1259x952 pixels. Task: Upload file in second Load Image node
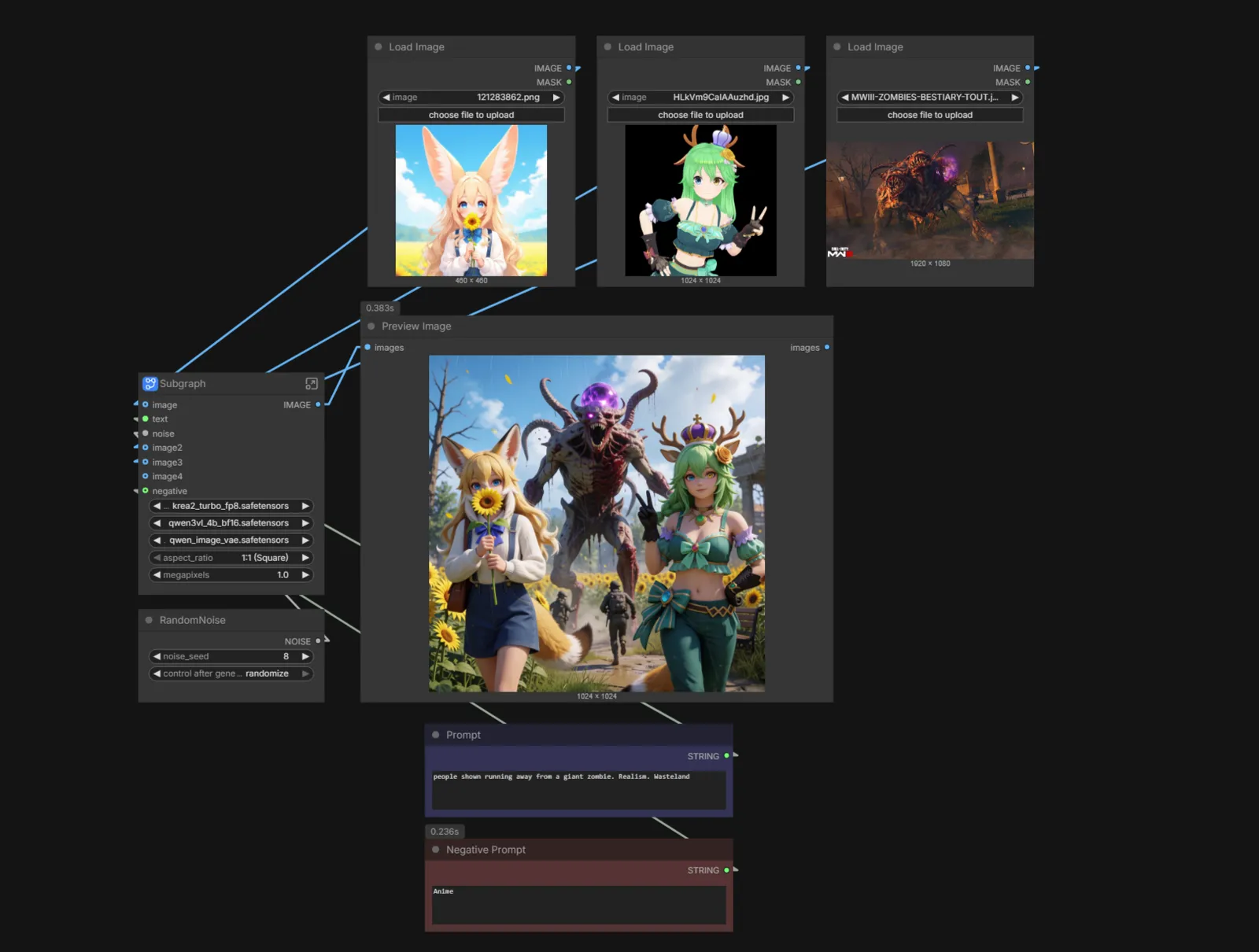pos(700,115)
